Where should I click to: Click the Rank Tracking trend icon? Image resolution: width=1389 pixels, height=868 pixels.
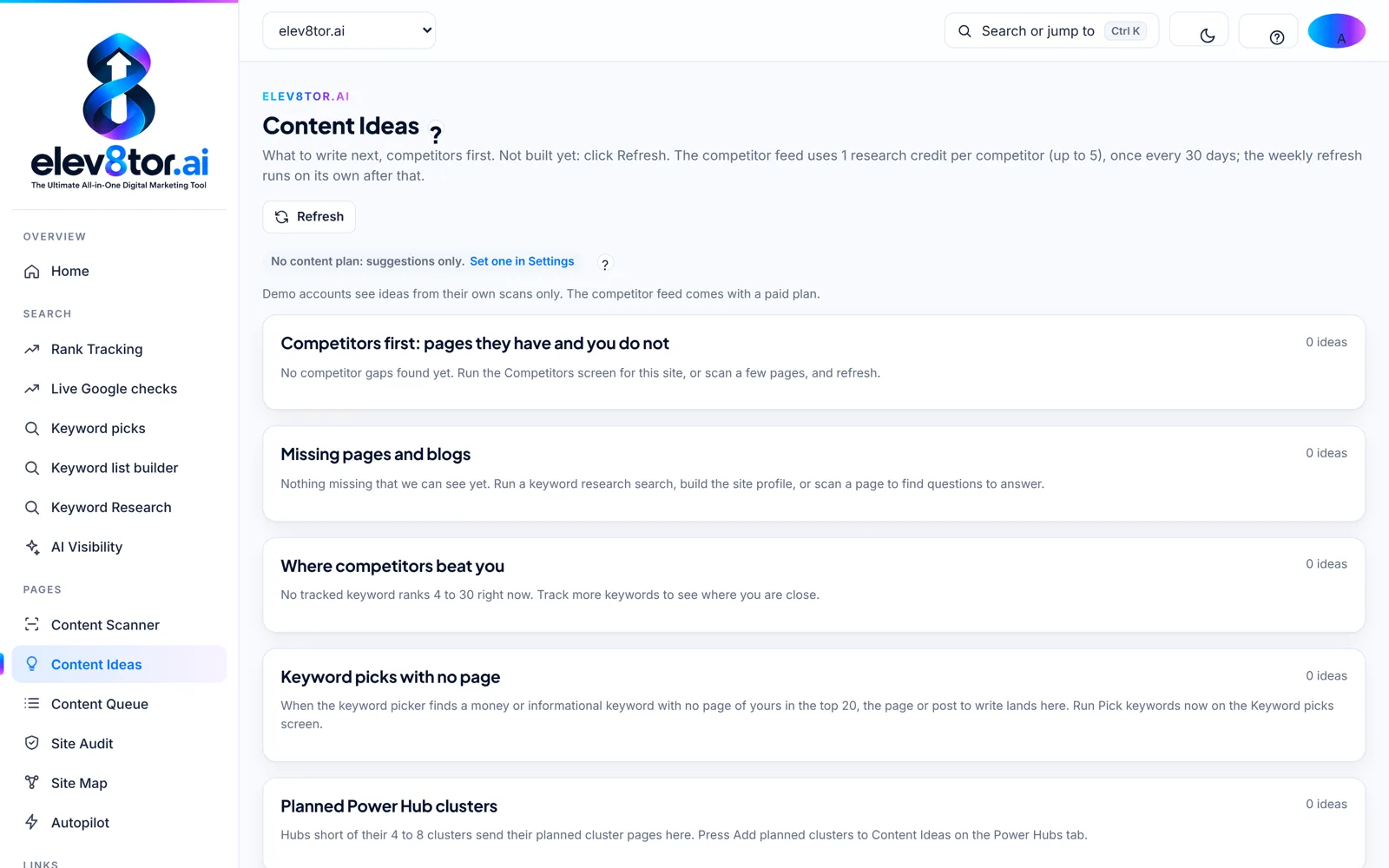click(32, 349)
